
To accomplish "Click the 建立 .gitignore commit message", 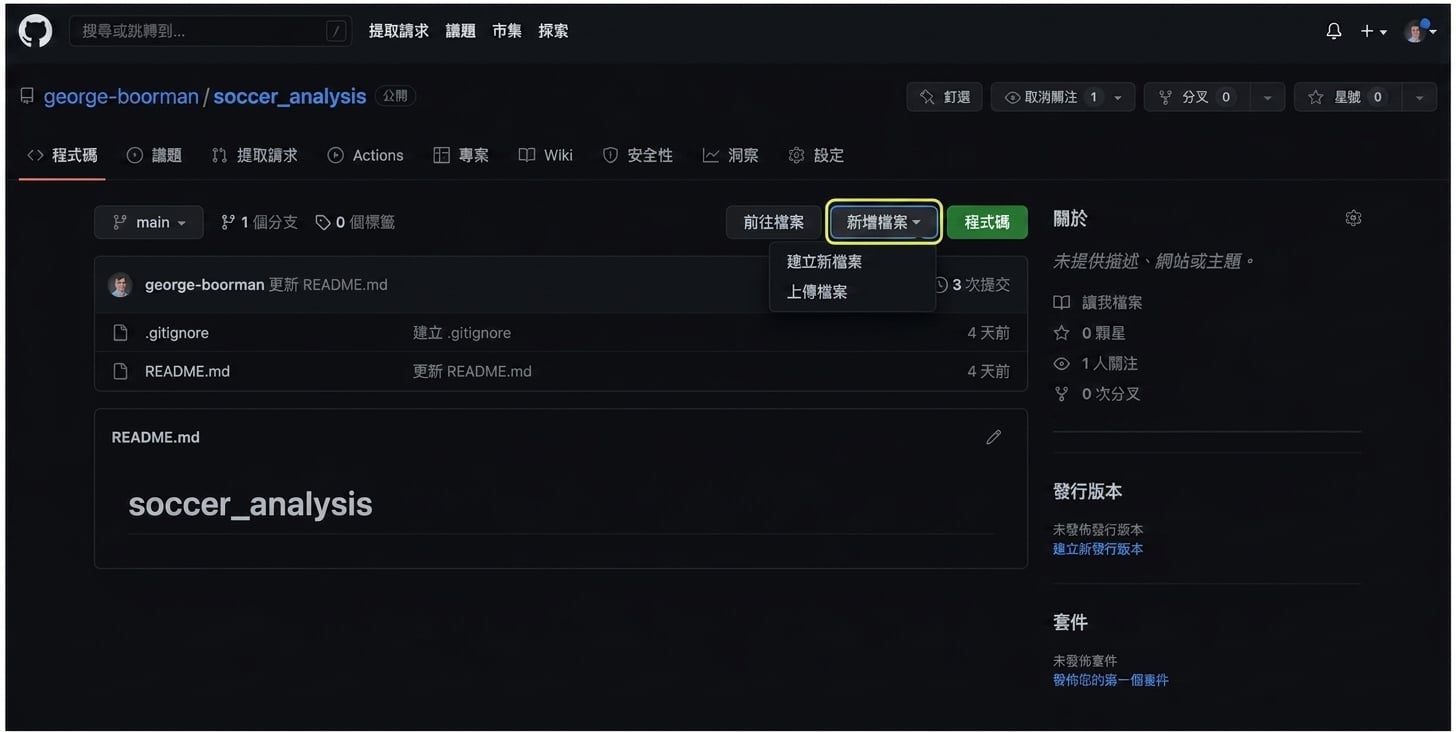I will tap(462, 333).
